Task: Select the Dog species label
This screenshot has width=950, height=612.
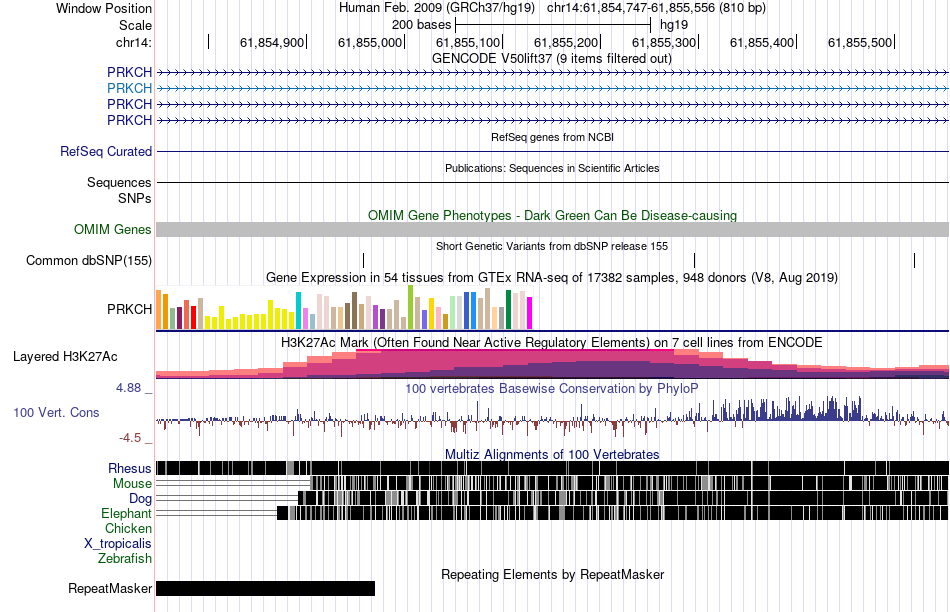Action: pos(140,499)
